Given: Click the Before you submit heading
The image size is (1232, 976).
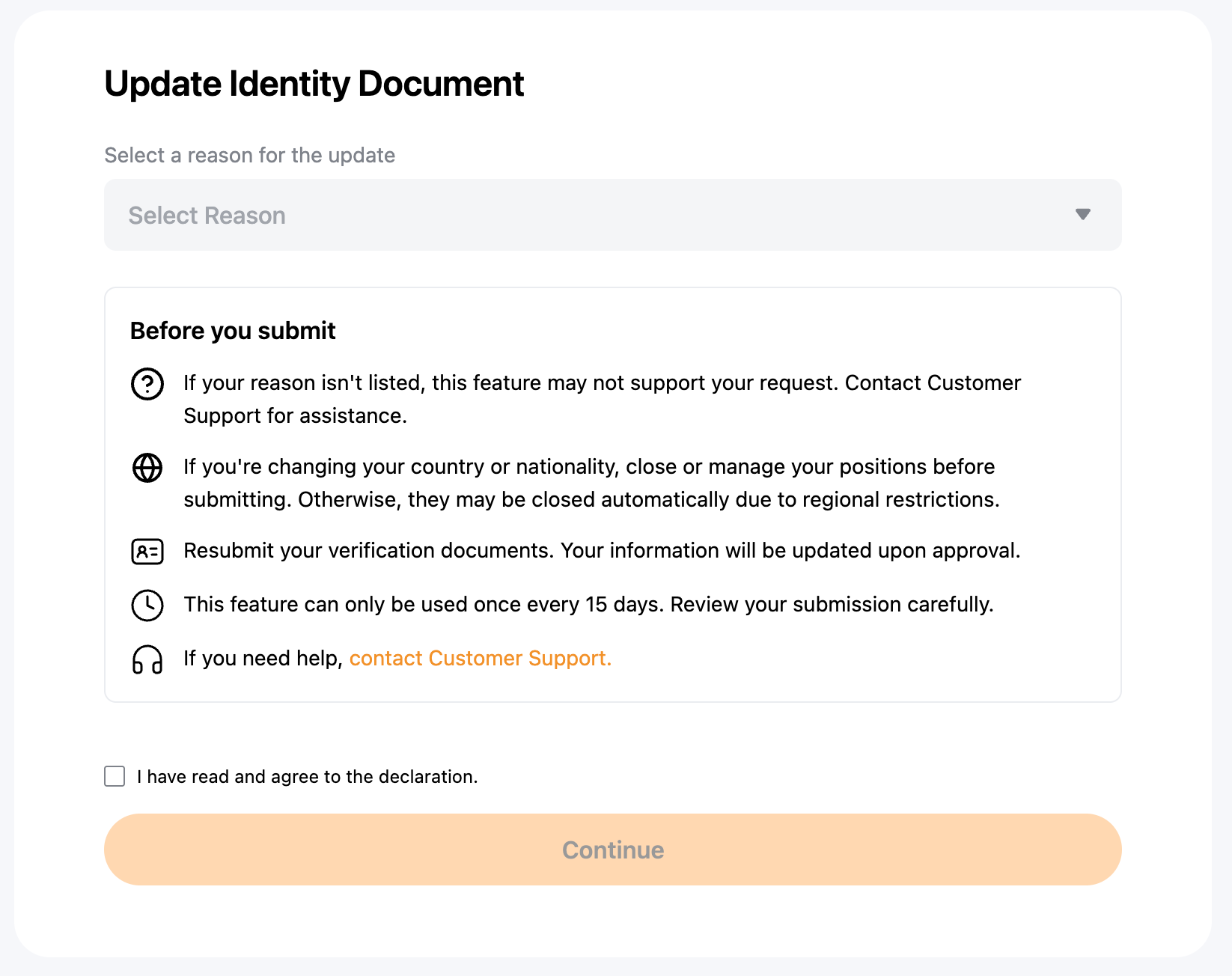Looking at the screenshot, I should click(x=233, y=331).
